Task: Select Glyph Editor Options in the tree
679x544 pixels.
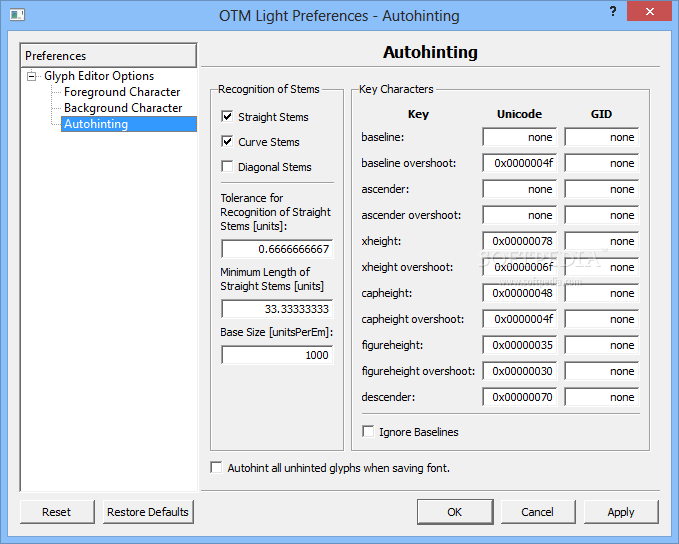Action: pyautogui.click(x=99, y=76)
